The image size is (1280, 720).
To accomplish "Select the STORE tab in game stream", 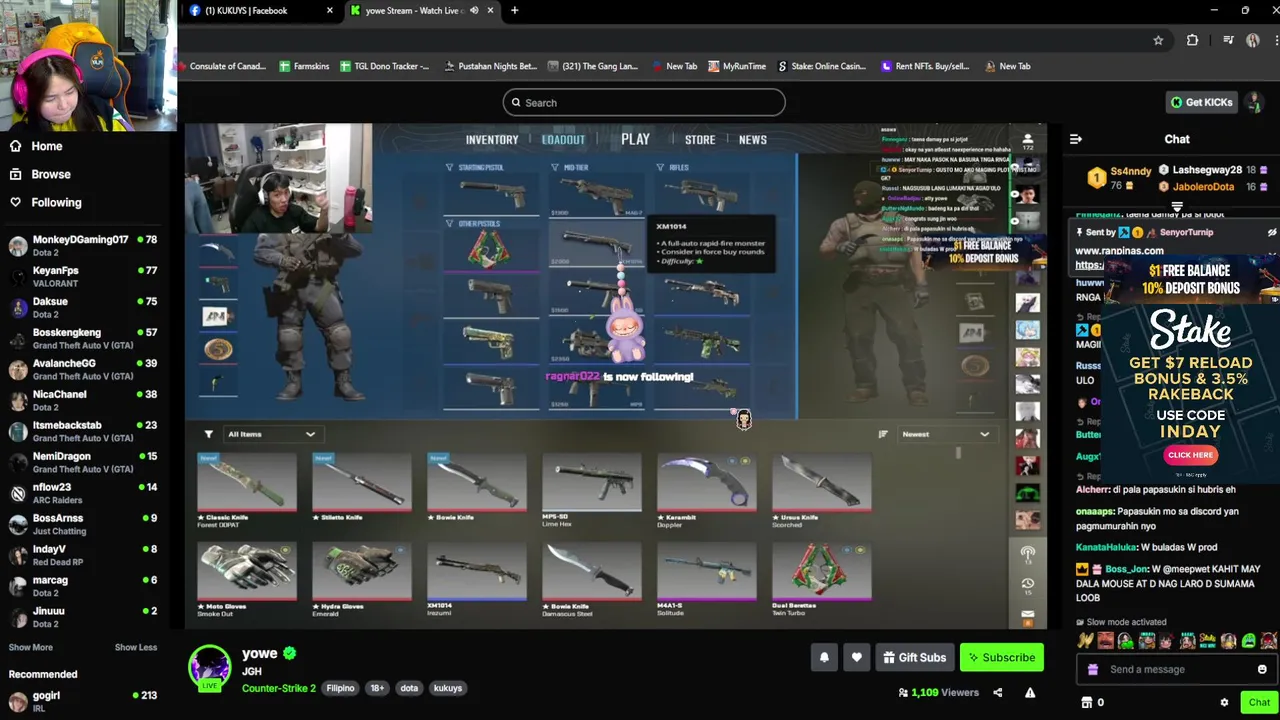I will pyautogui.click(x=700, y=140).
